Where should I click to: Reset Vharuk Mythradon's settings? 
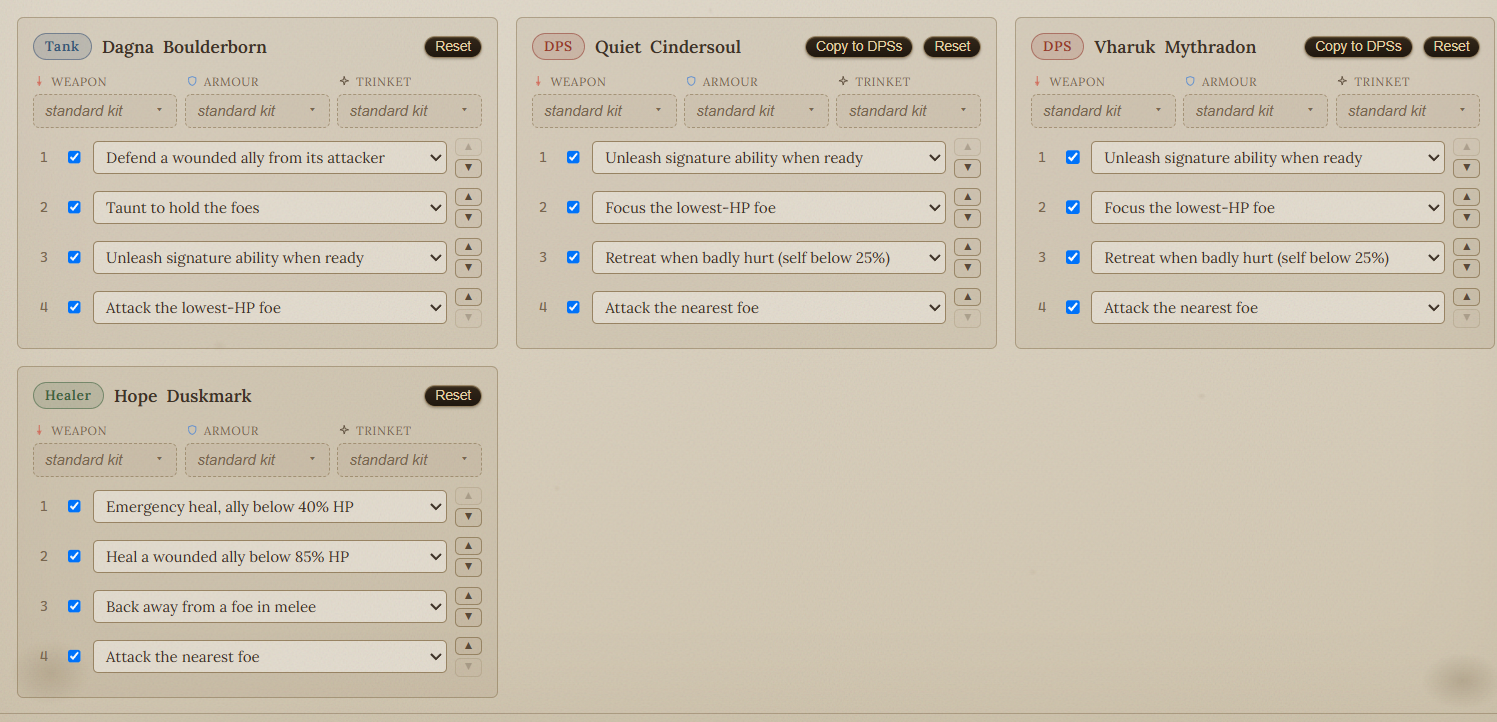tap(1451, 47)
